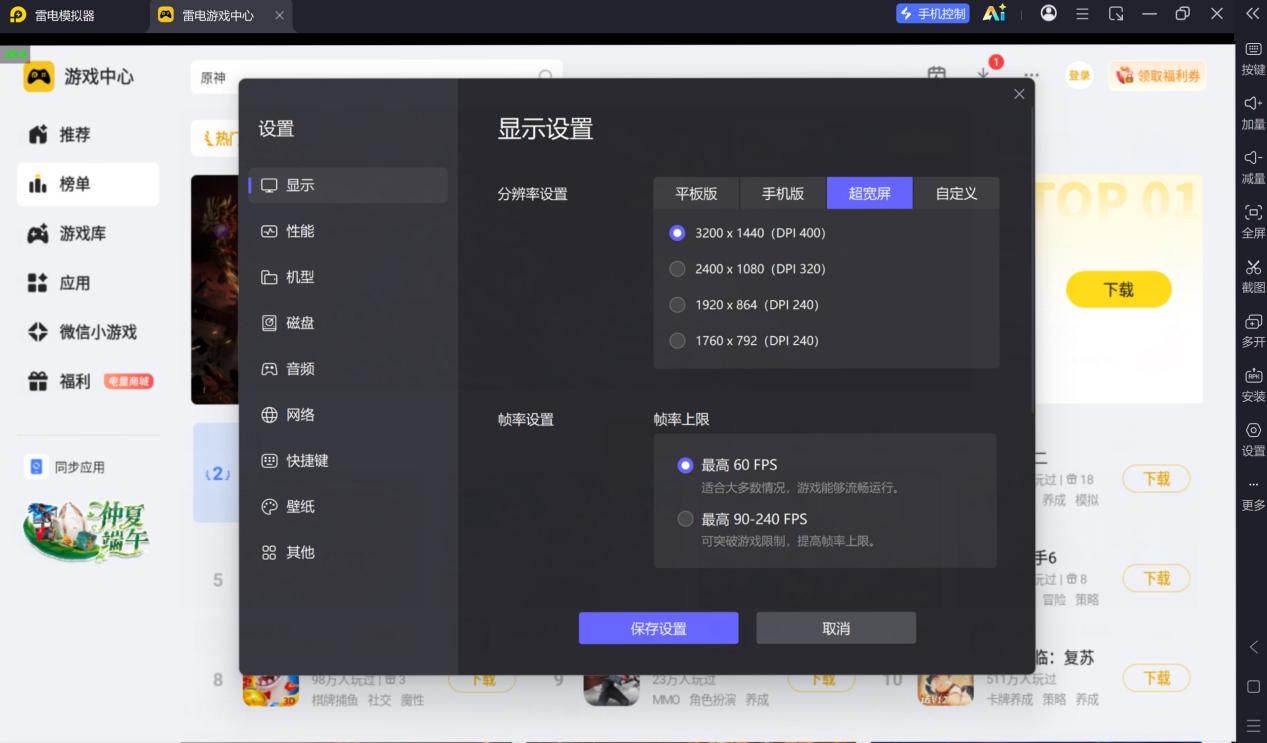This screenshot has width=1267, height=743.
Task: Go to 推荐 in game center sidebar
Action: click(88, 135)
